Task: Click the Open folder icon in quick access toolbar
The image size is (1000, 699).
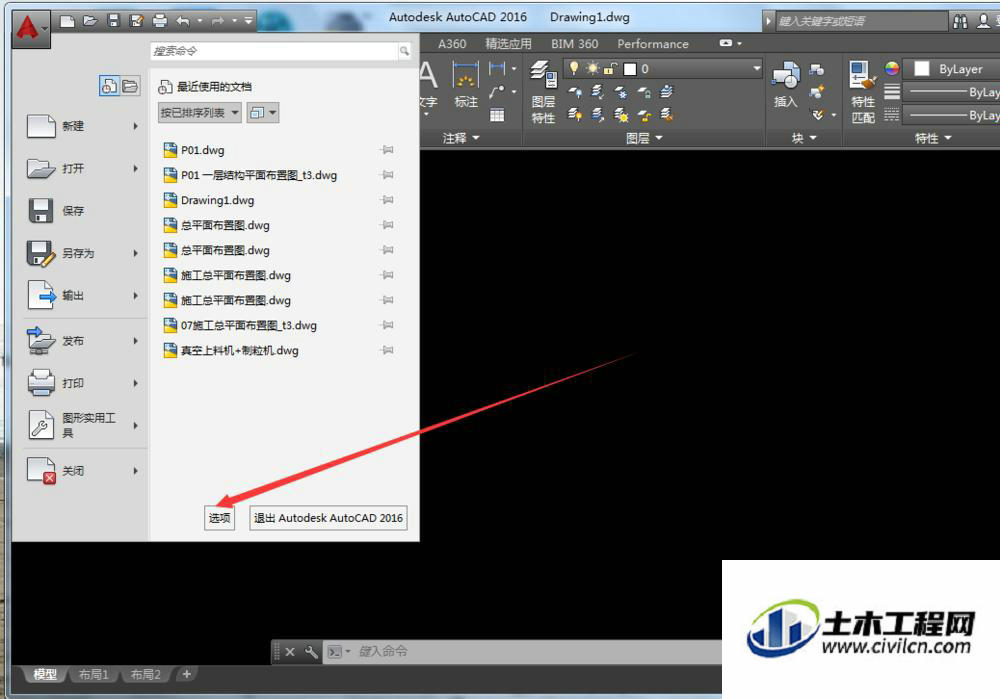Action: point(90,21)
